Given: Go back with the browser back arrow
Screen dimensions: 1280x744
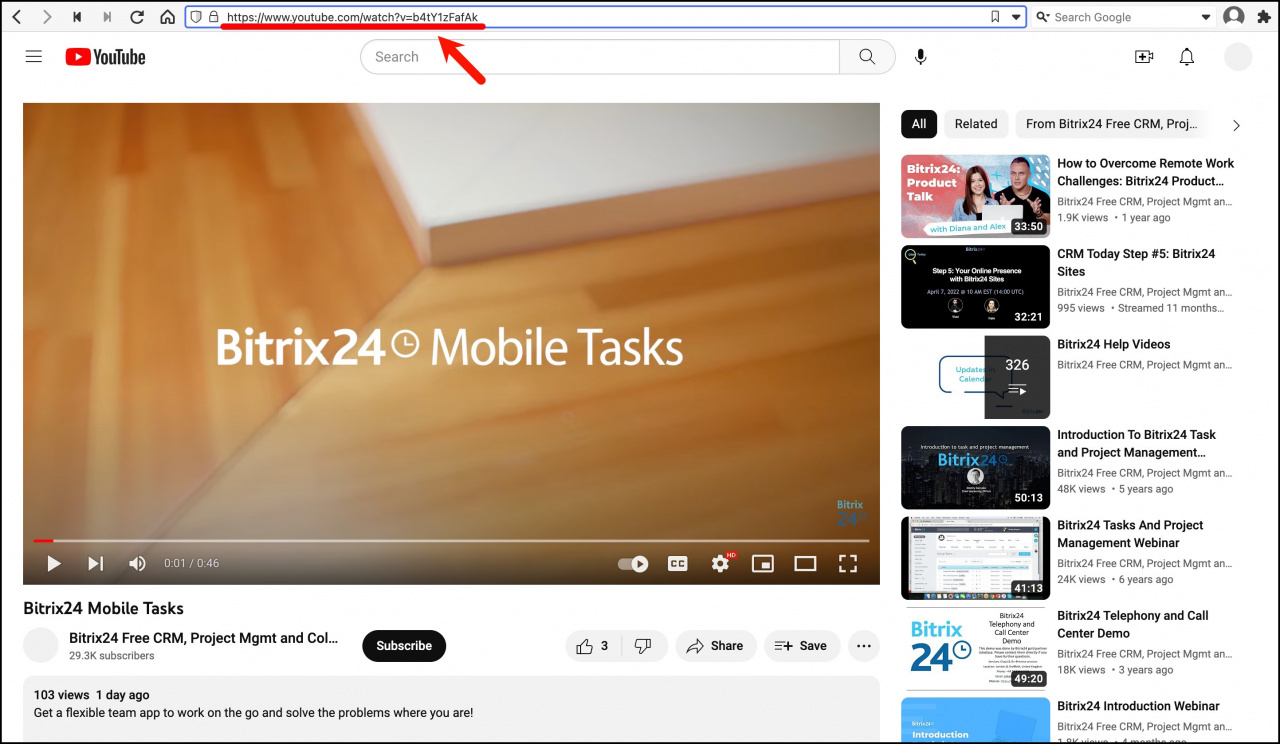Looking at the screenshot, I should pyautogui.click(x=17, y=17).
